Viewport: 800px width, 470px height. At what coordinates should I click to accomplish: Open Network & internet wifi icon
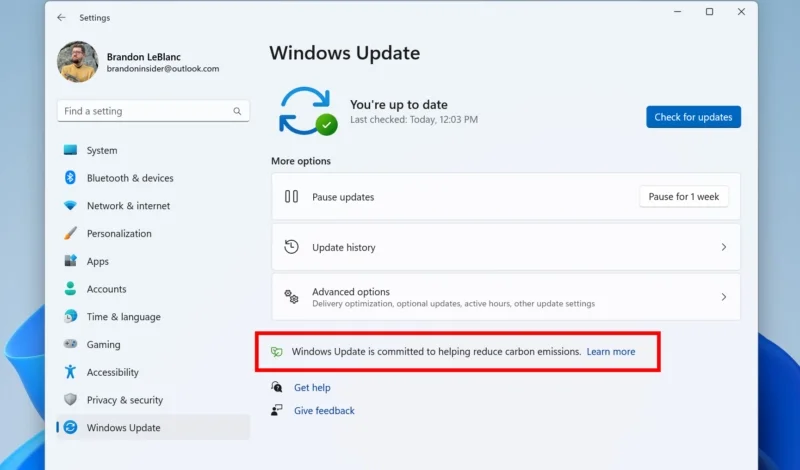pos(70,206)
